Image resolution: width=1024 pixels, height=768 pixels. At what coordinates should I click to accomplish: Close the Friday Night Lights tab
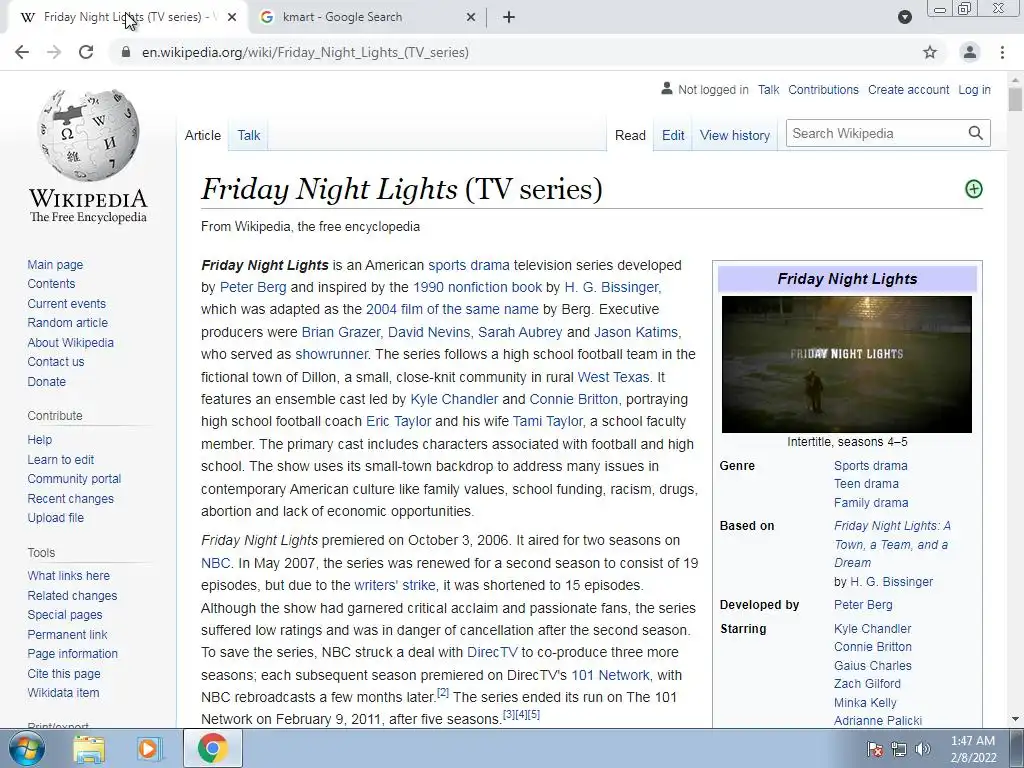point(232,17)
